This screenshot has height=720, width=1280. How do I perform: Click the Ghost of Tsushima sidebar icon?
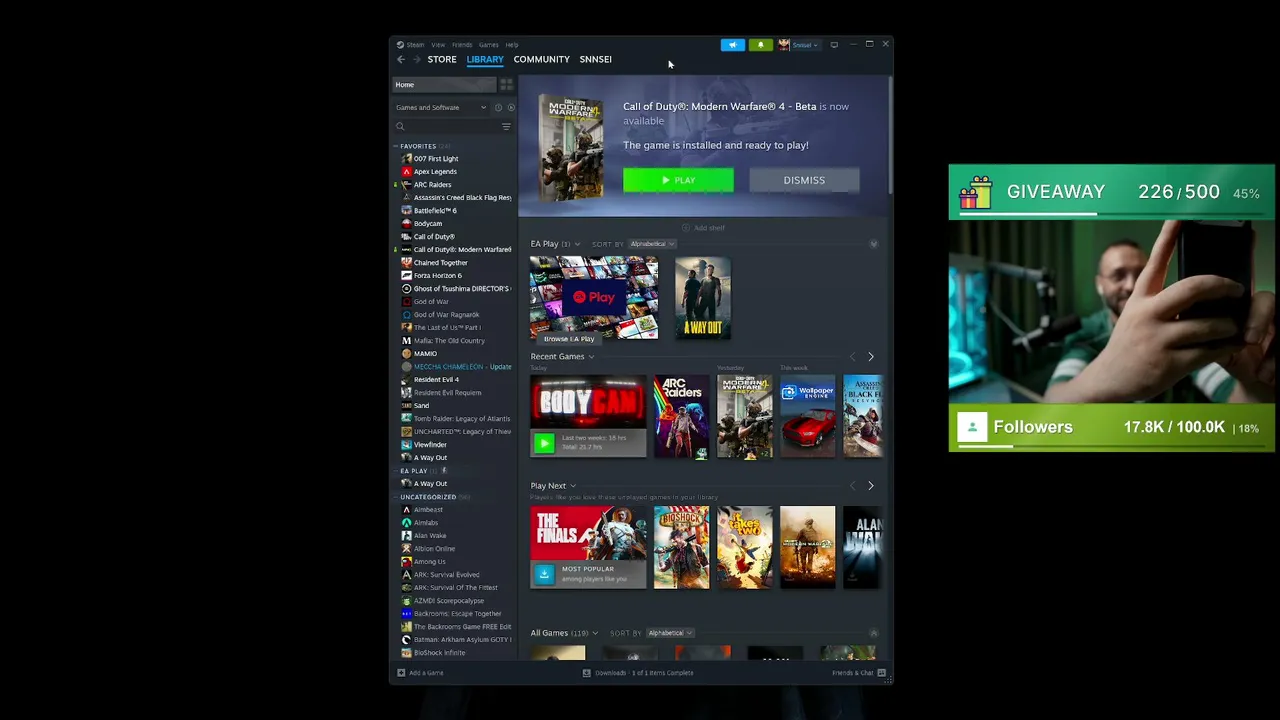[406, 289]
